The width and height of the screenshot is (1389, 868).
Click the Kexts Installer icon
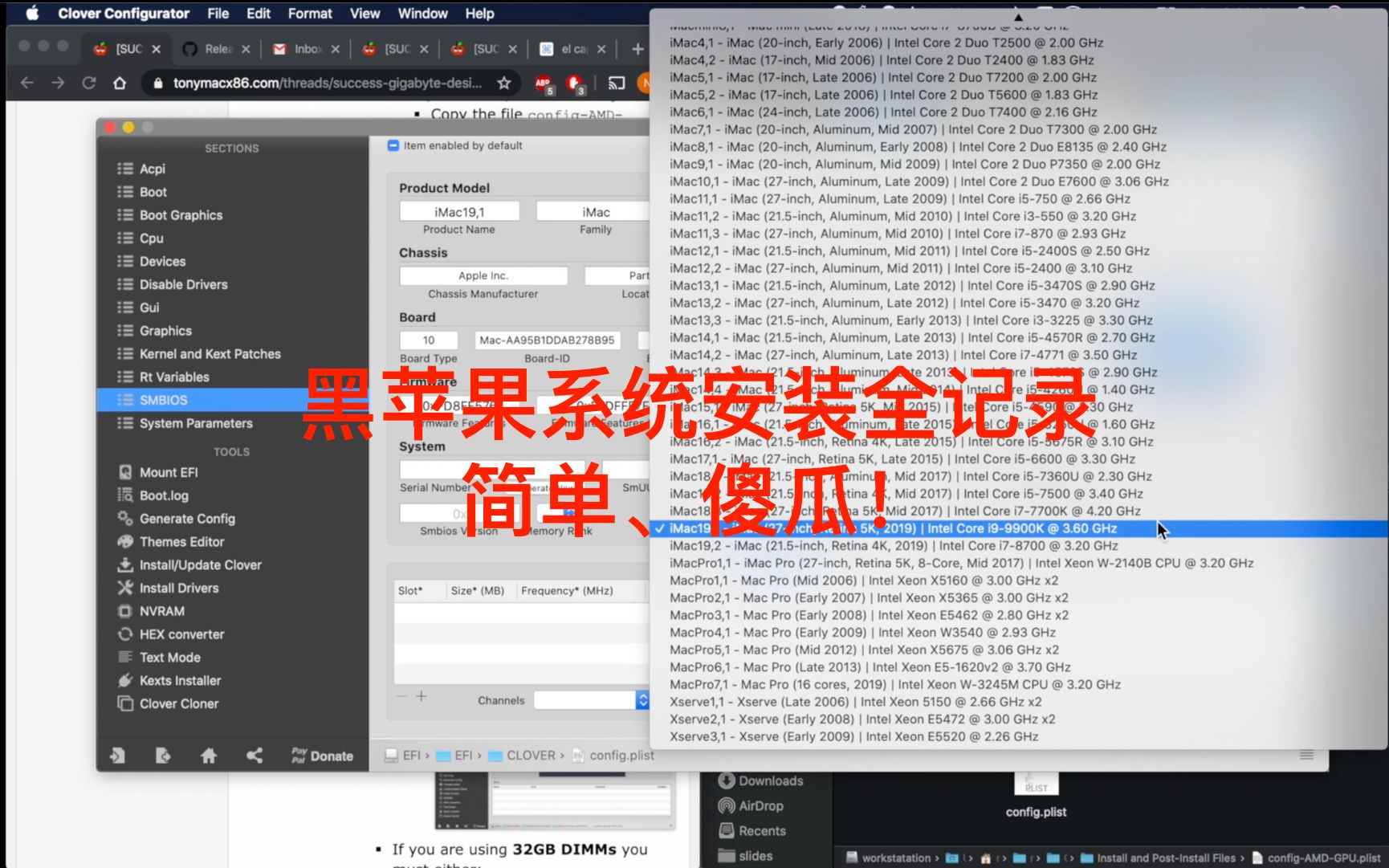coord(125,680)
